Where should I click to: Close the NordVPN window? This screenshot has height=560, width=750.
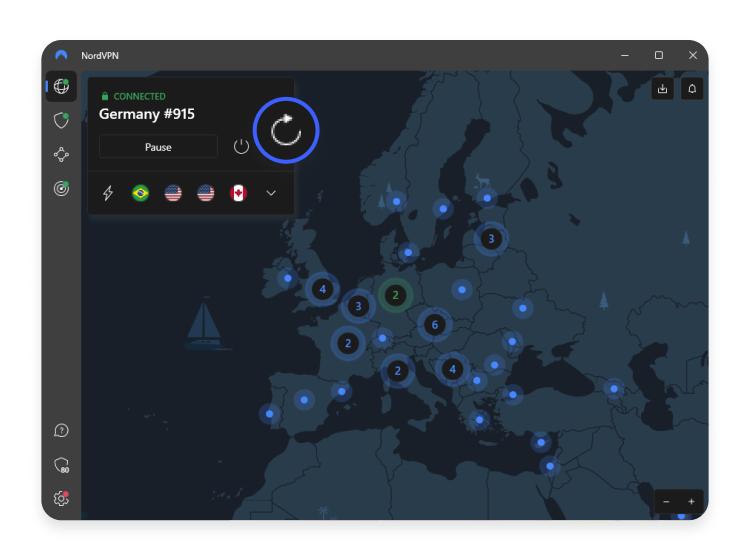(693, 55)
